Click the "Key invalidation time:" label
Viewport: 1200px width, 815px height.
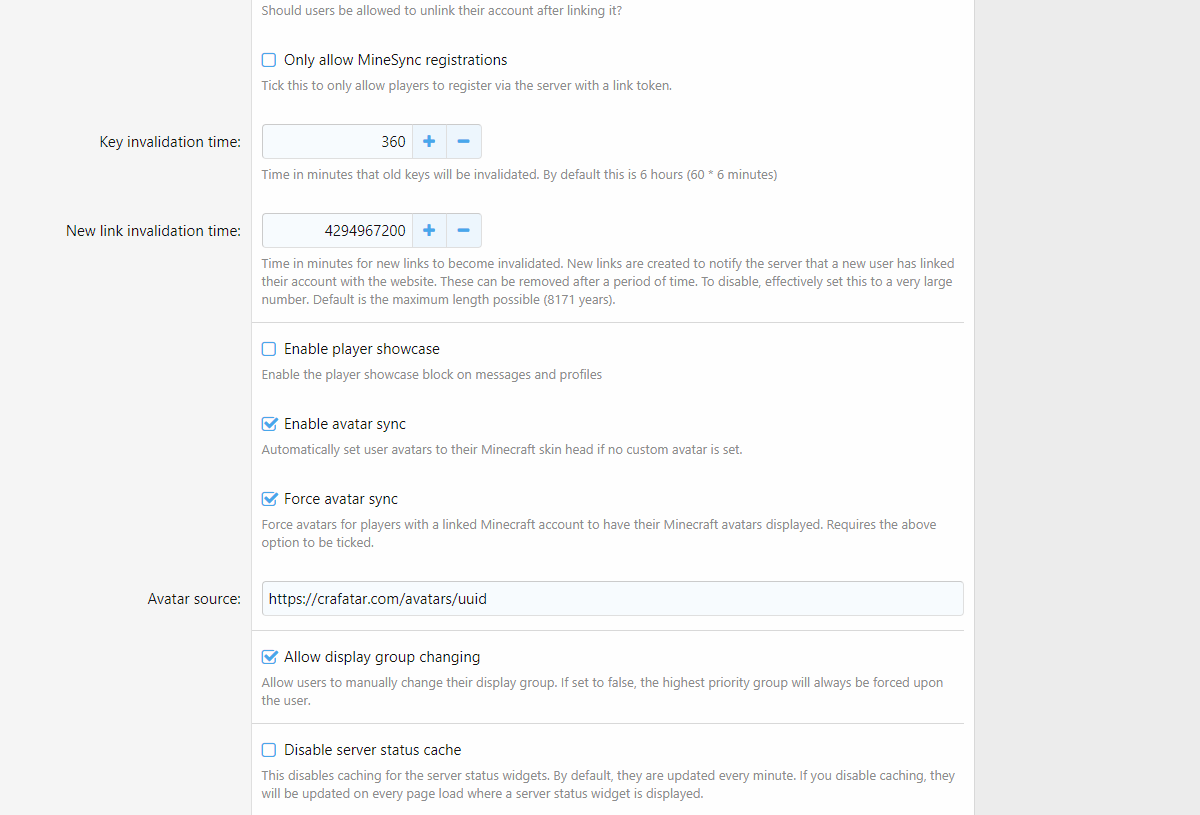170,142
